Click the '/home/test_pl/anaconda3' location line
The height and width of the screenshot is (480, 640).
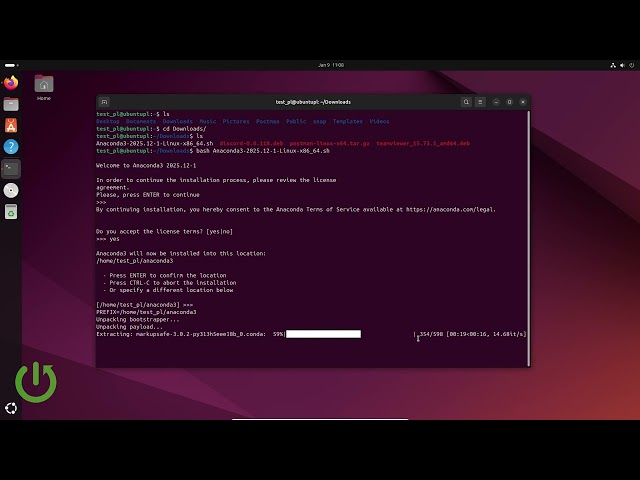click(134, 261)
